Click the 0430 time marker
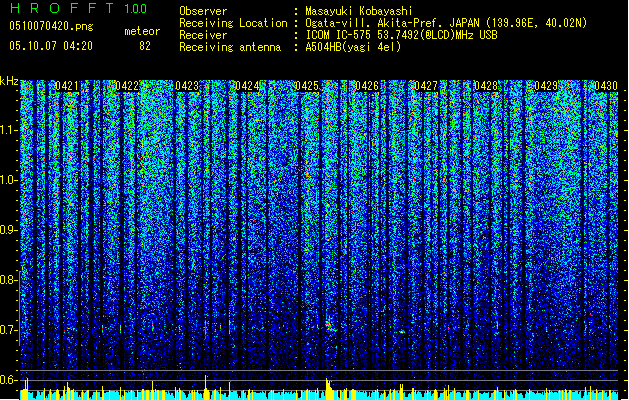This screenshot has width=629, height=400. click(x=606, y=86)
